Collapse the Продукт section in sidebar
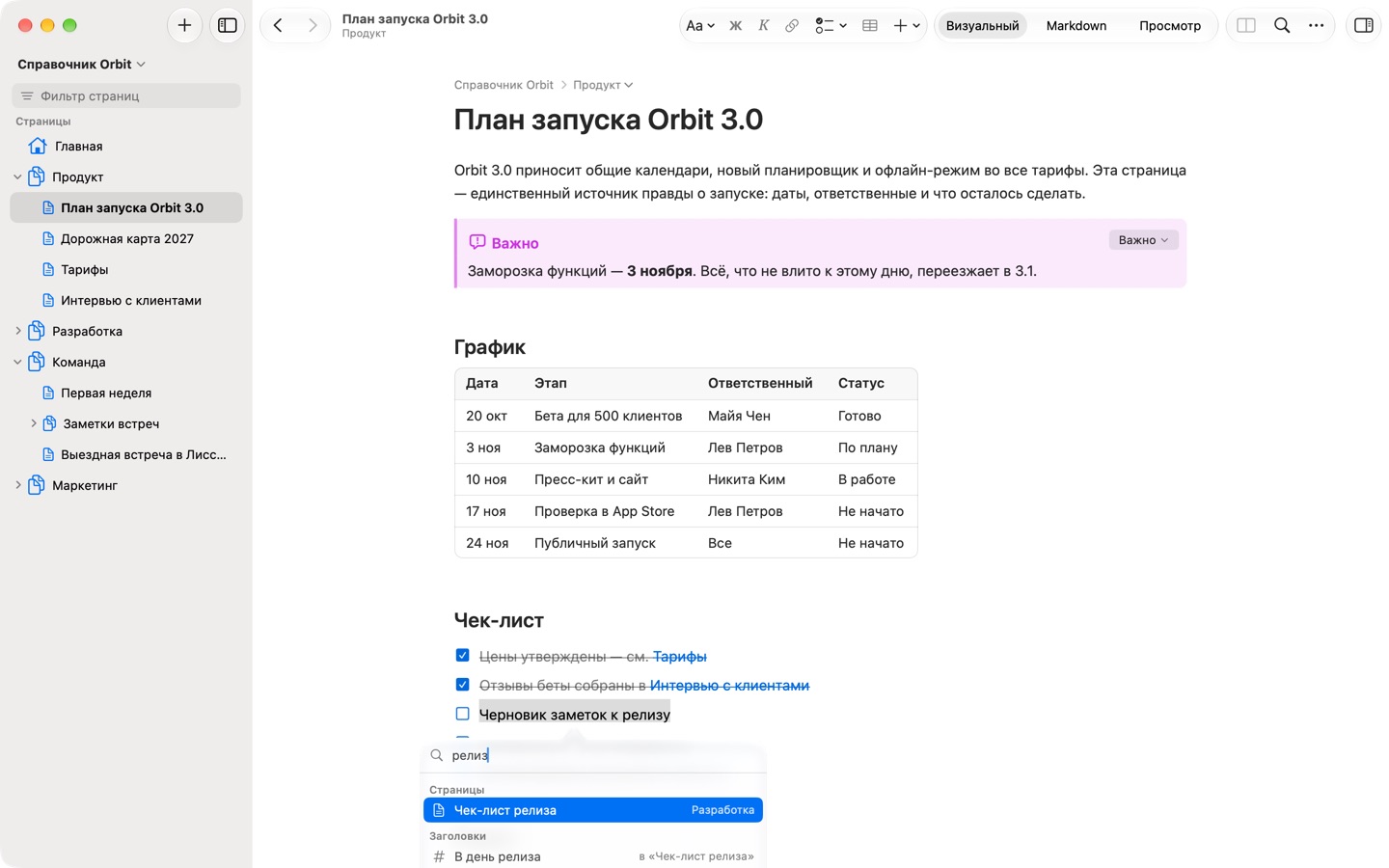Screen dimensions: 1389x868 click(17, 177)
